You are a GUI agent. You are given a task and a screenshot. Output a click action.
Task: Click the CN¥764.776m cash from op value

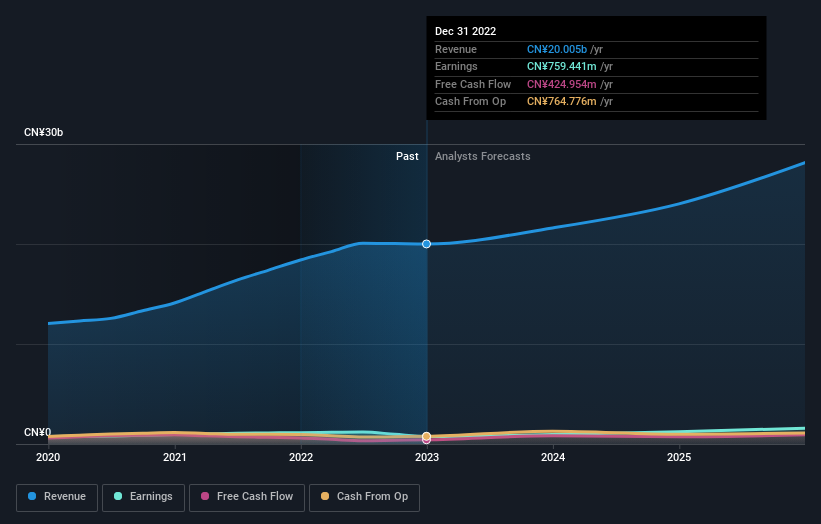pyautogui.click(x=561, y=102)
